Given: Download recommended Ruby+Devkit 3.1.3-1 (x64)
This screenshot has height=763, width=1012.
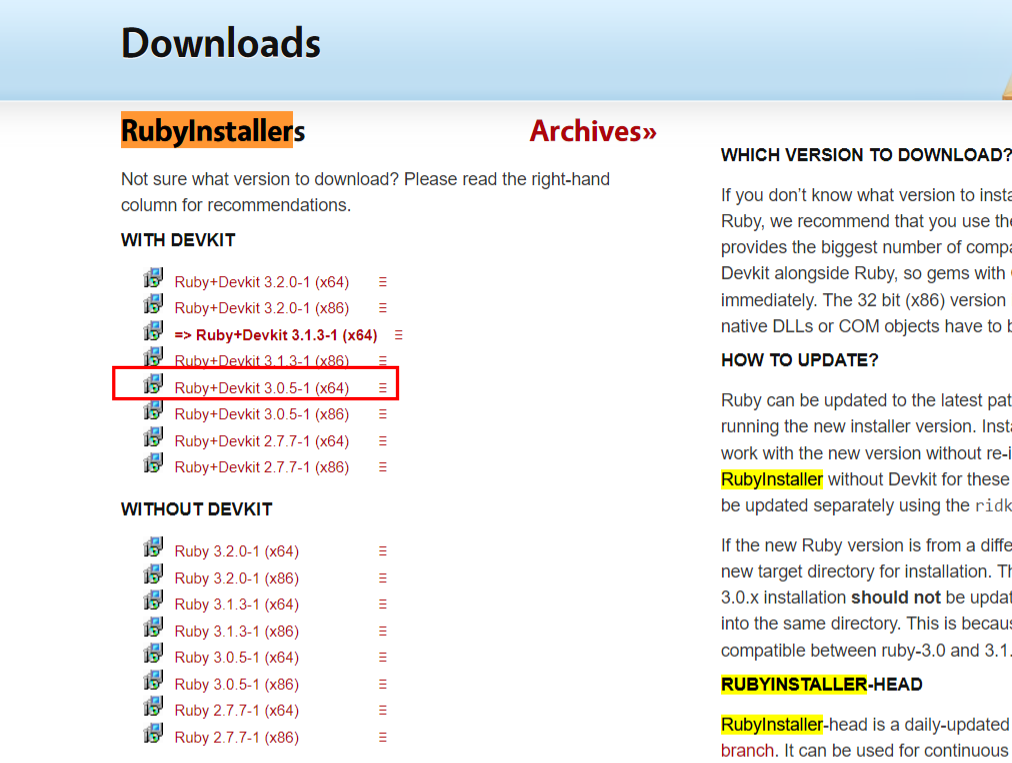Looking at the screenshot, I should (276, 335).
